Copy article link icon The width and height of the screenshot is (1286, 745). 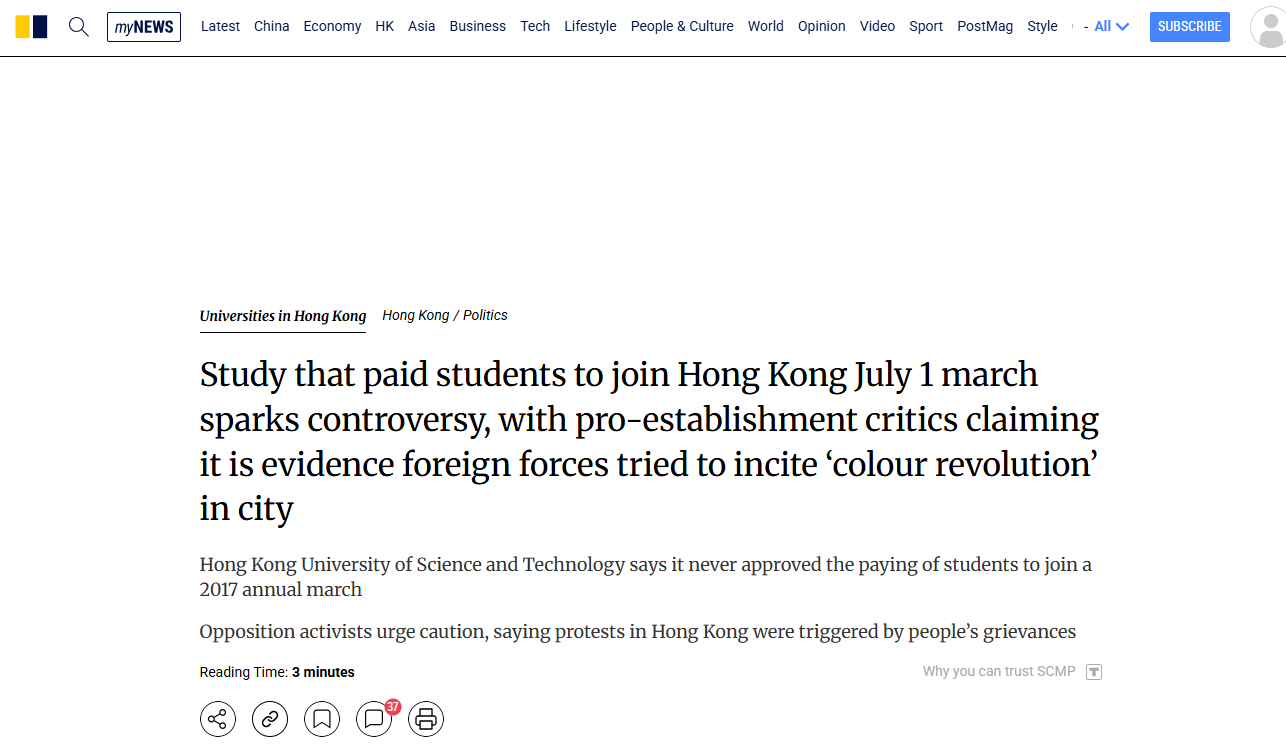click(270, 718)
